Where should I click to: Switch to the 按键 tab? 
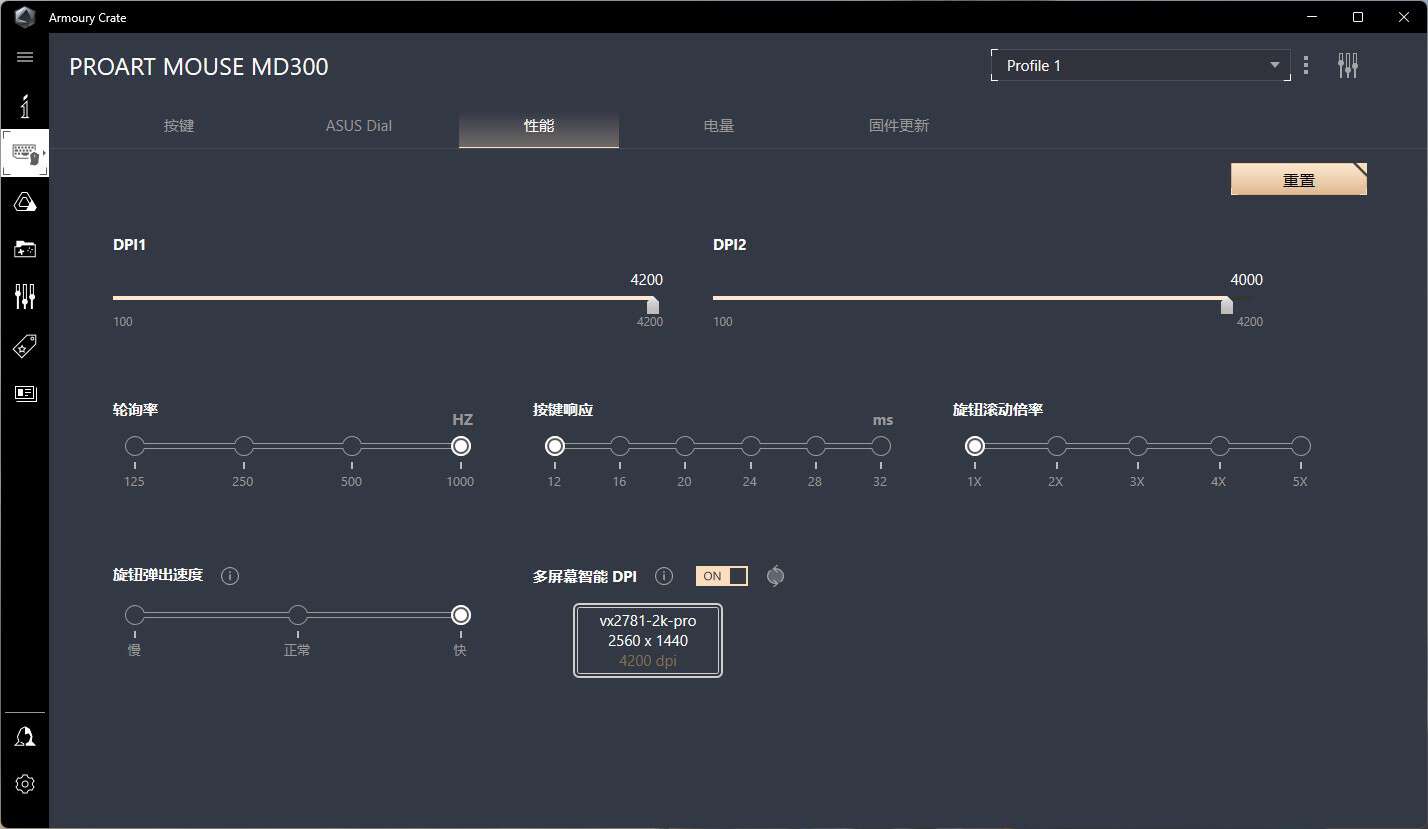pyautogui.click(x=179, y=126)
